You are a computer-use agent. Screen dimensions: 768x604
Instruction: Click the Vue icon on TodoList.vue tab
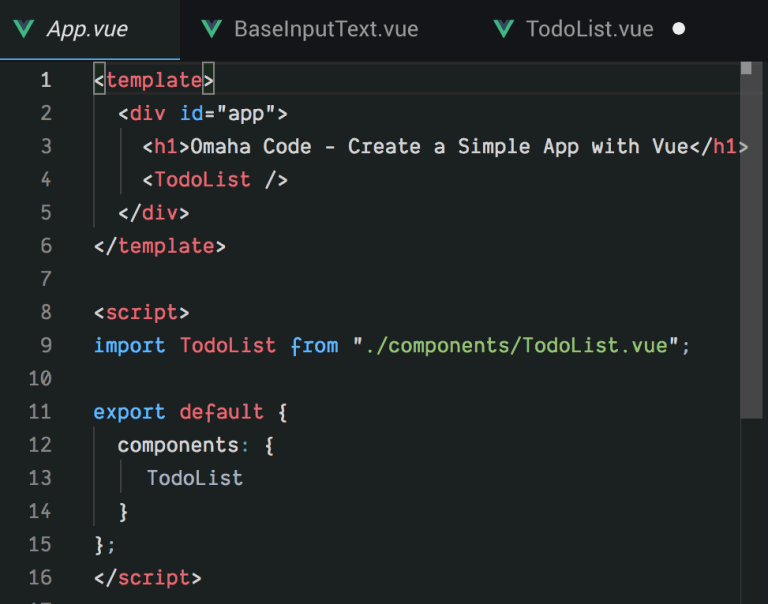pyautogui.click(x=504, y=29)
